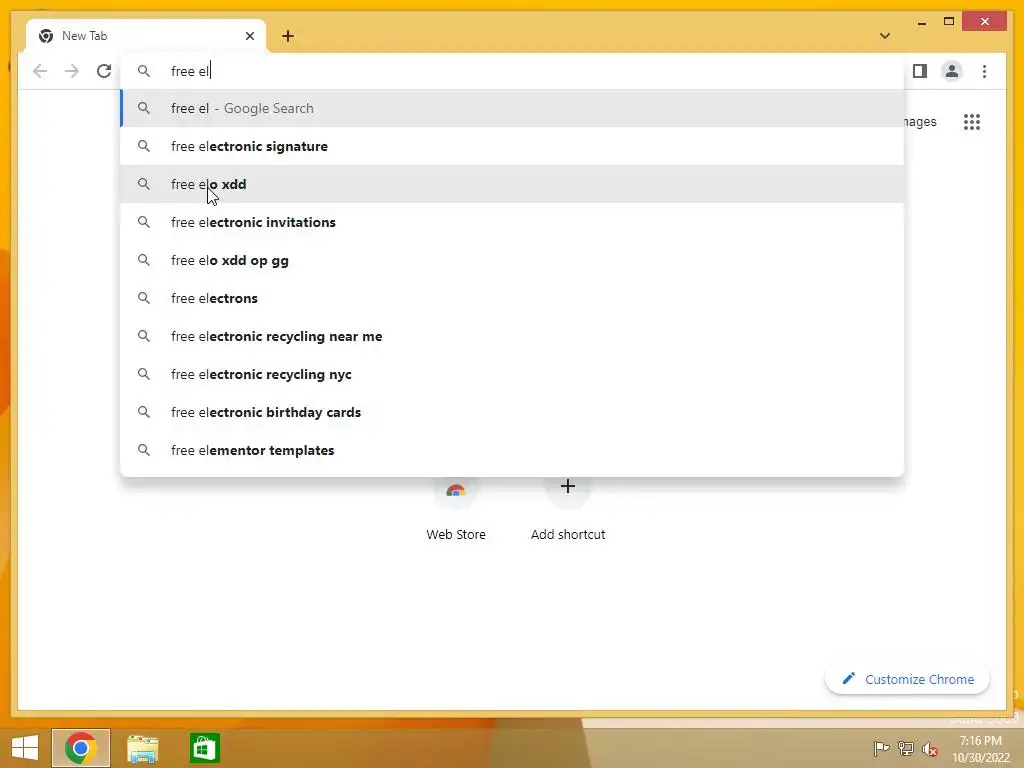
Task: Open Chrome's three-dot menu
Action: [x=984, y=71]
